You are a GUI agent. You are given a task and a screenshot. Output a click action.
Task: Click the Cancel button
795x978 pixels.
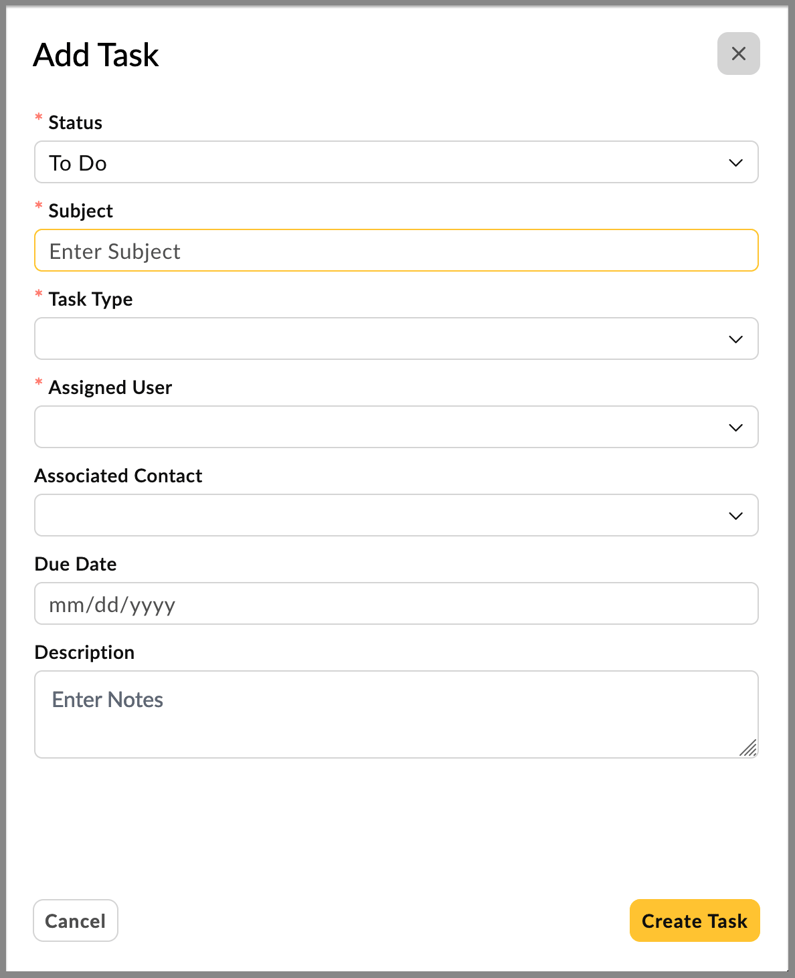point(75,920)
